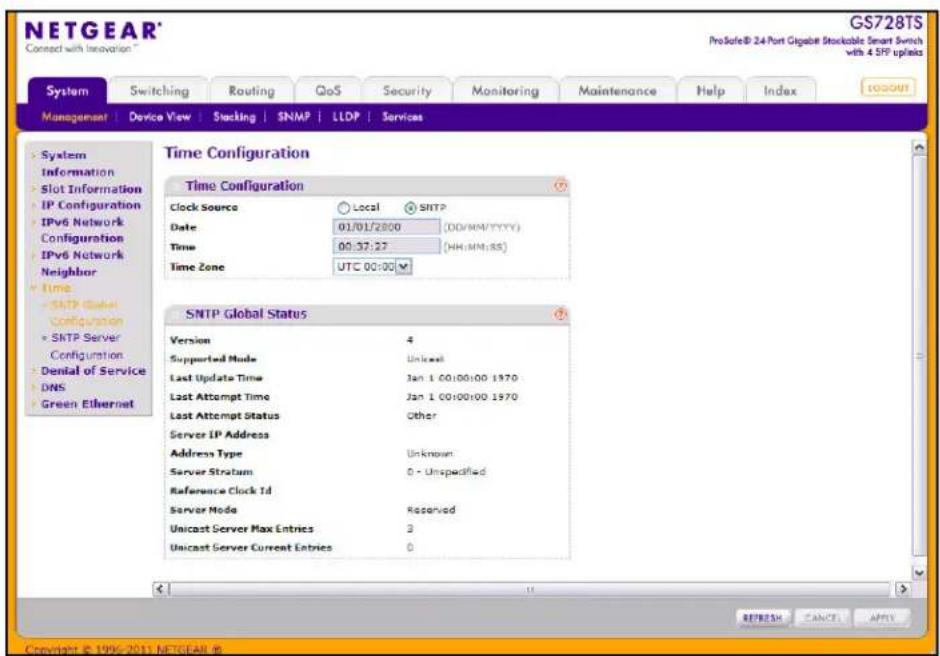Click the GS728TS model name
Screen dimensions: 940x656
point(886,23)
